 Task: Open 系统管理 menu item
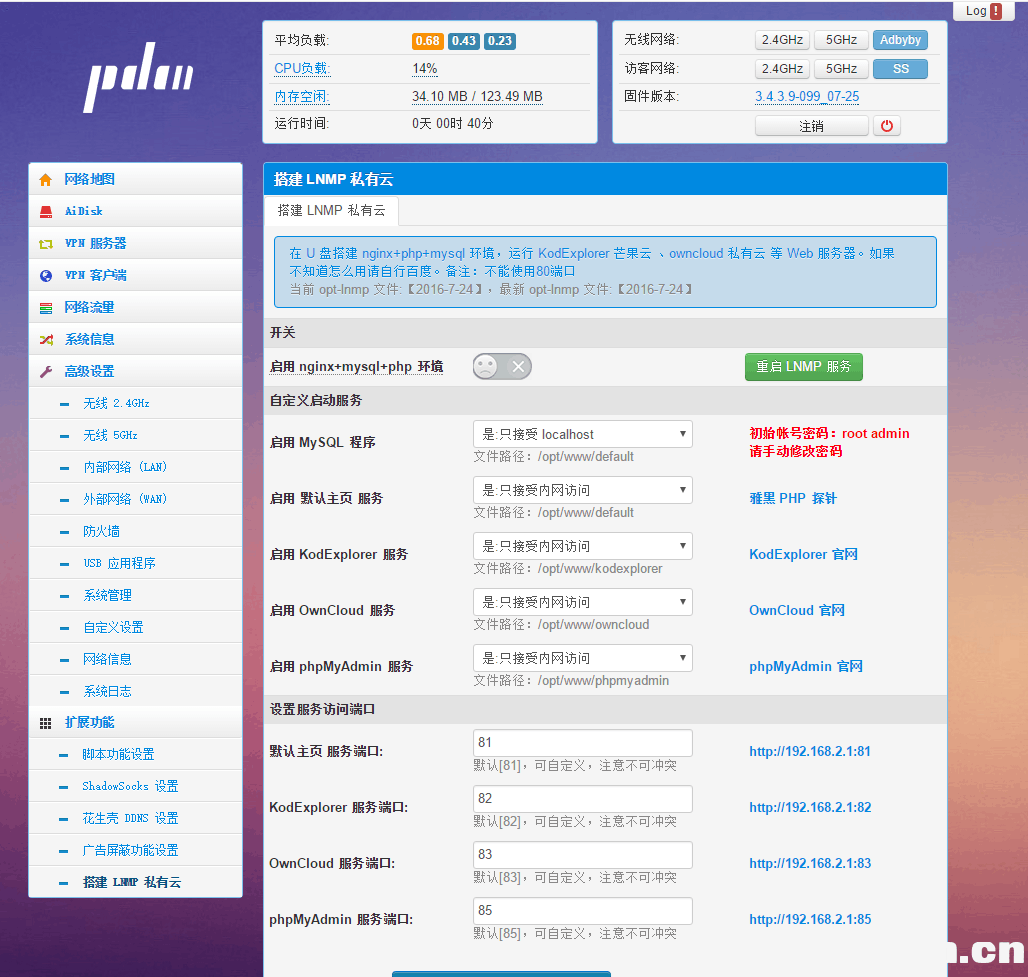136,595
